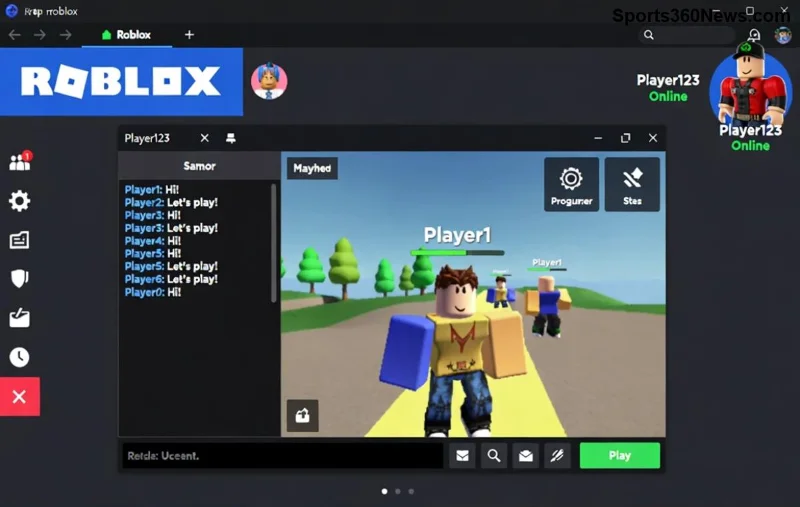This screenshot has width=800, height=507.
Task: Click the chat line "Player6: Let's play!"
Action: 171,279
